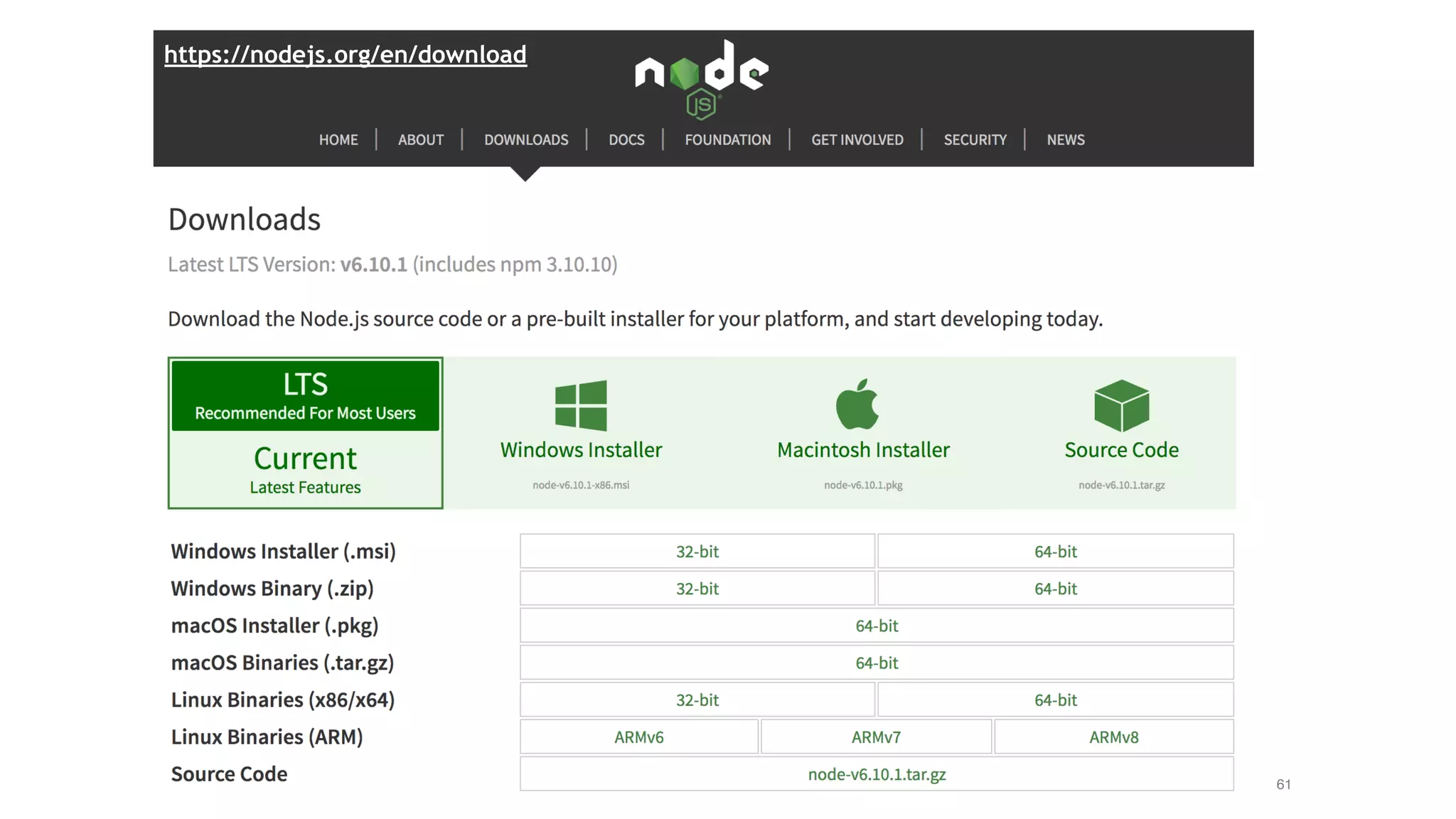Click the Downloads page heading
This screenshot has height=819, width=1456.
coord(245,219)
